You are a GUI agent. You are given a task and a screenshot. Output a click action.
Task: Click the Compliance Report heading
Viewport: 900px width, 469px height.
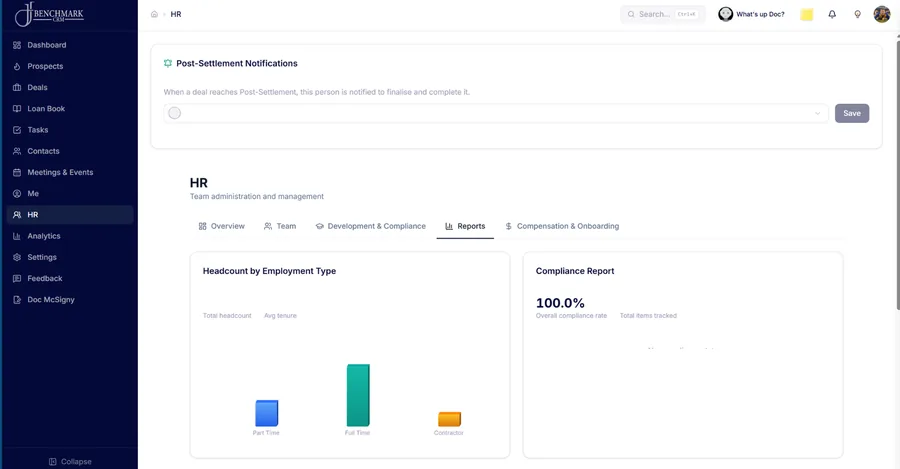pyautogui.click(x=575, y=271)
